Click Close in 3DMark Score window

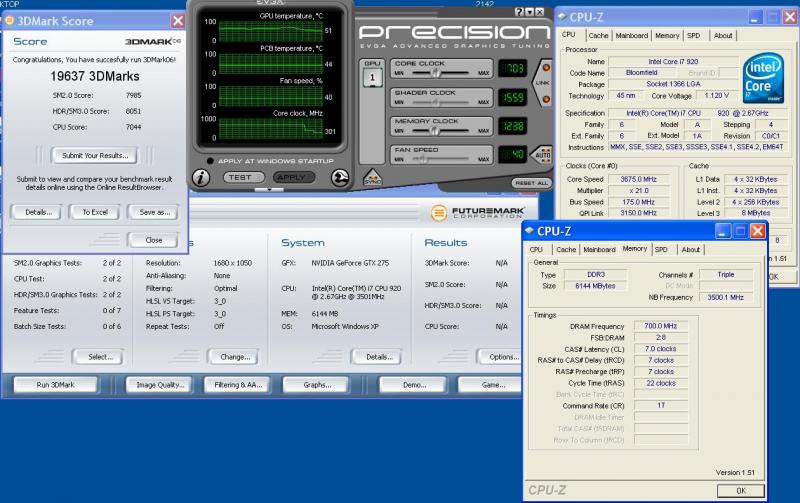coord(154,240)
